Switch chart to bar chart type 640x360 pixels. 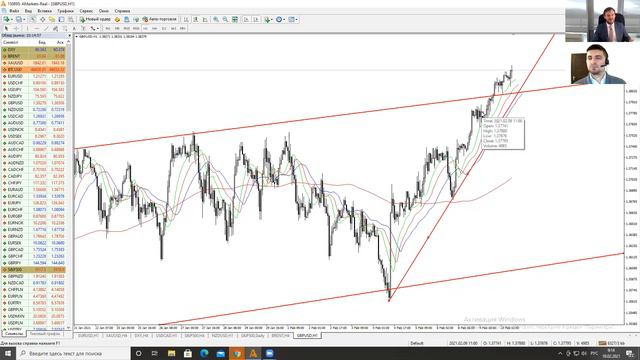[x=186, y=19]
